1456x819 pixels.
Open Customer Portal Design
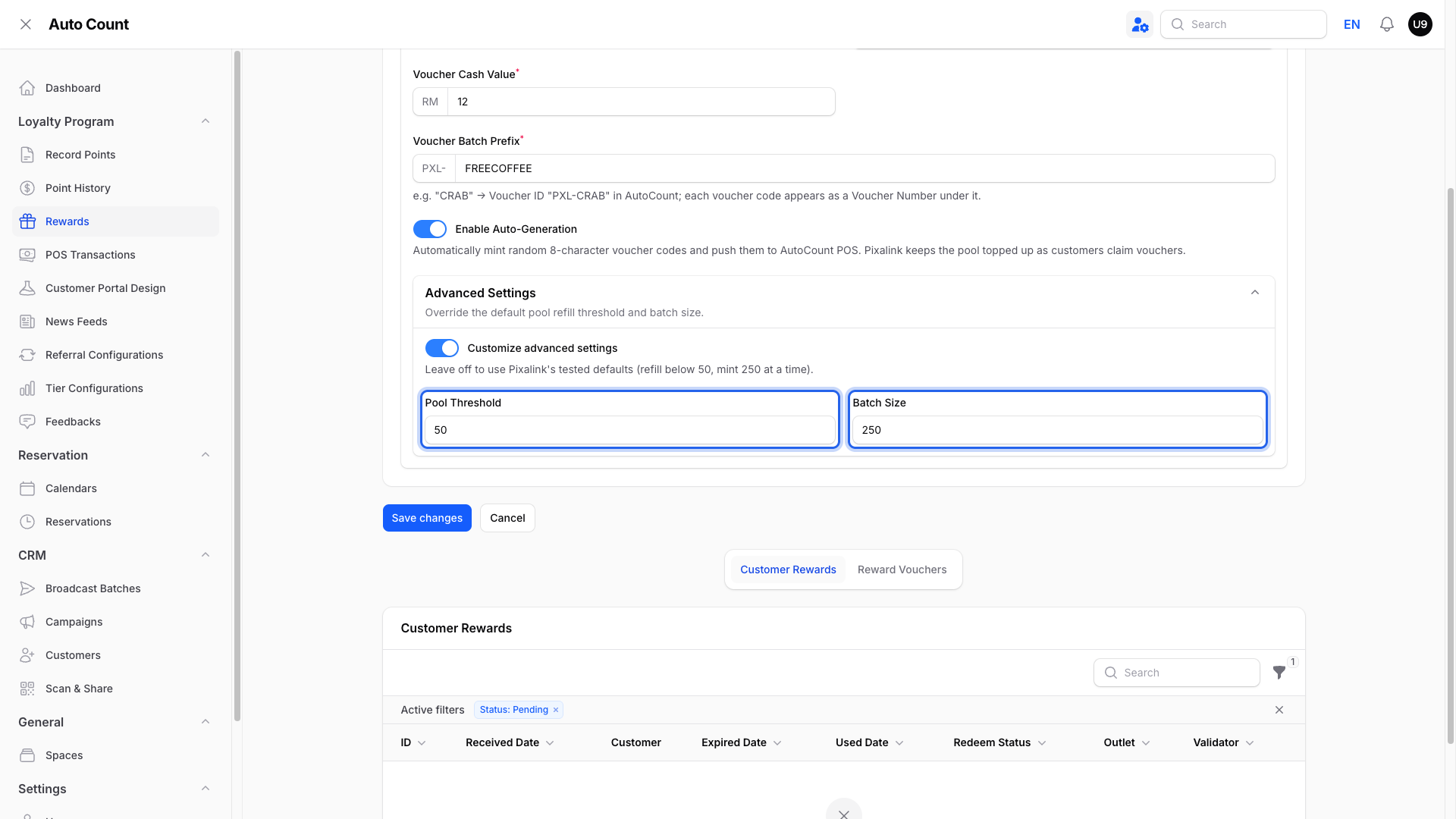point(115,288)
